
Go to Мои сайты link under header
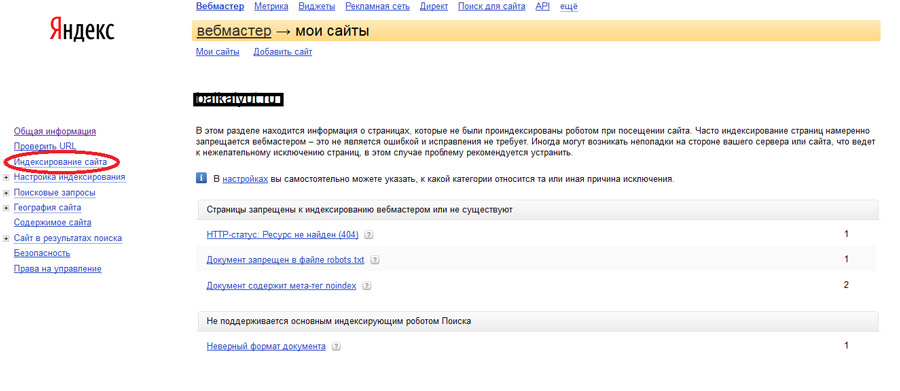(218, 52)
